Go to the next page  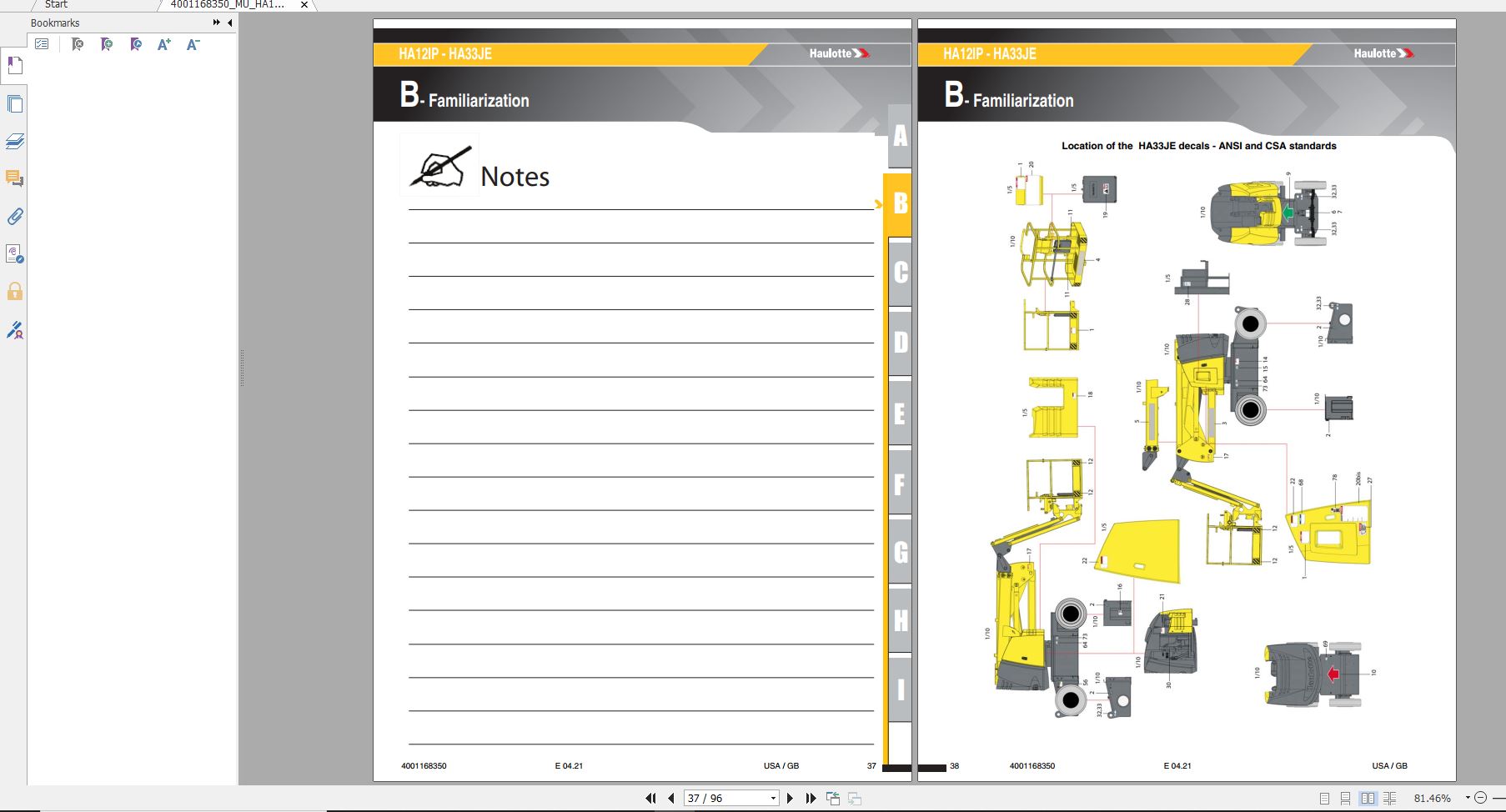(x=791, y=798)
